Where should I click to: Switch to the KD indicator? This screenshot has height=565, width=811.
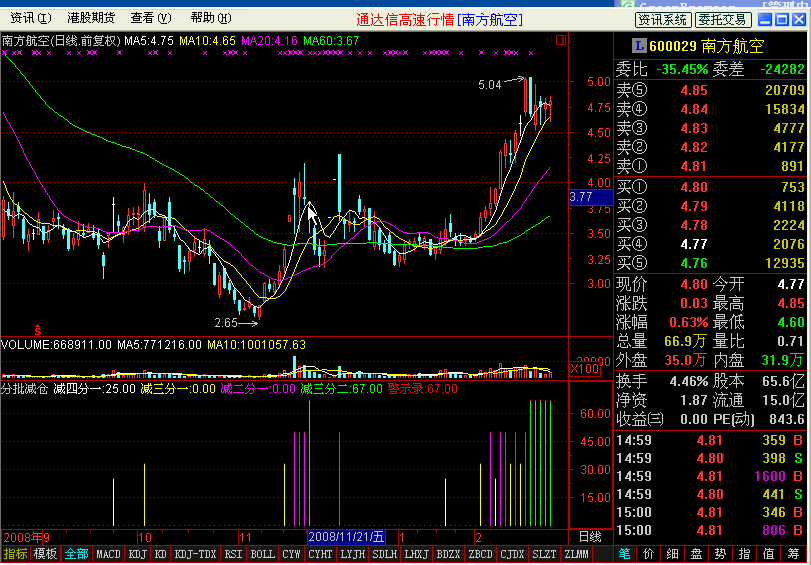click(160, 554)
